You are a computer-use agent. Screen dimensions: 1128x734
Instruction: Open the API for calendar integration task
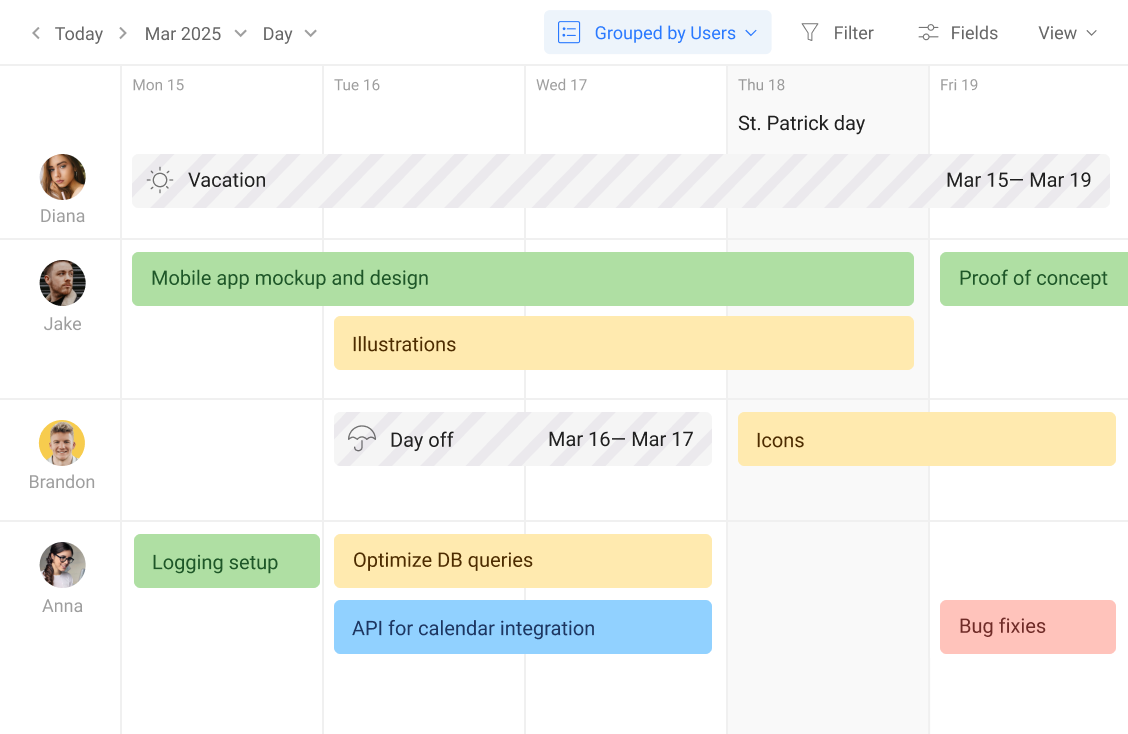(x=522, y=627)
